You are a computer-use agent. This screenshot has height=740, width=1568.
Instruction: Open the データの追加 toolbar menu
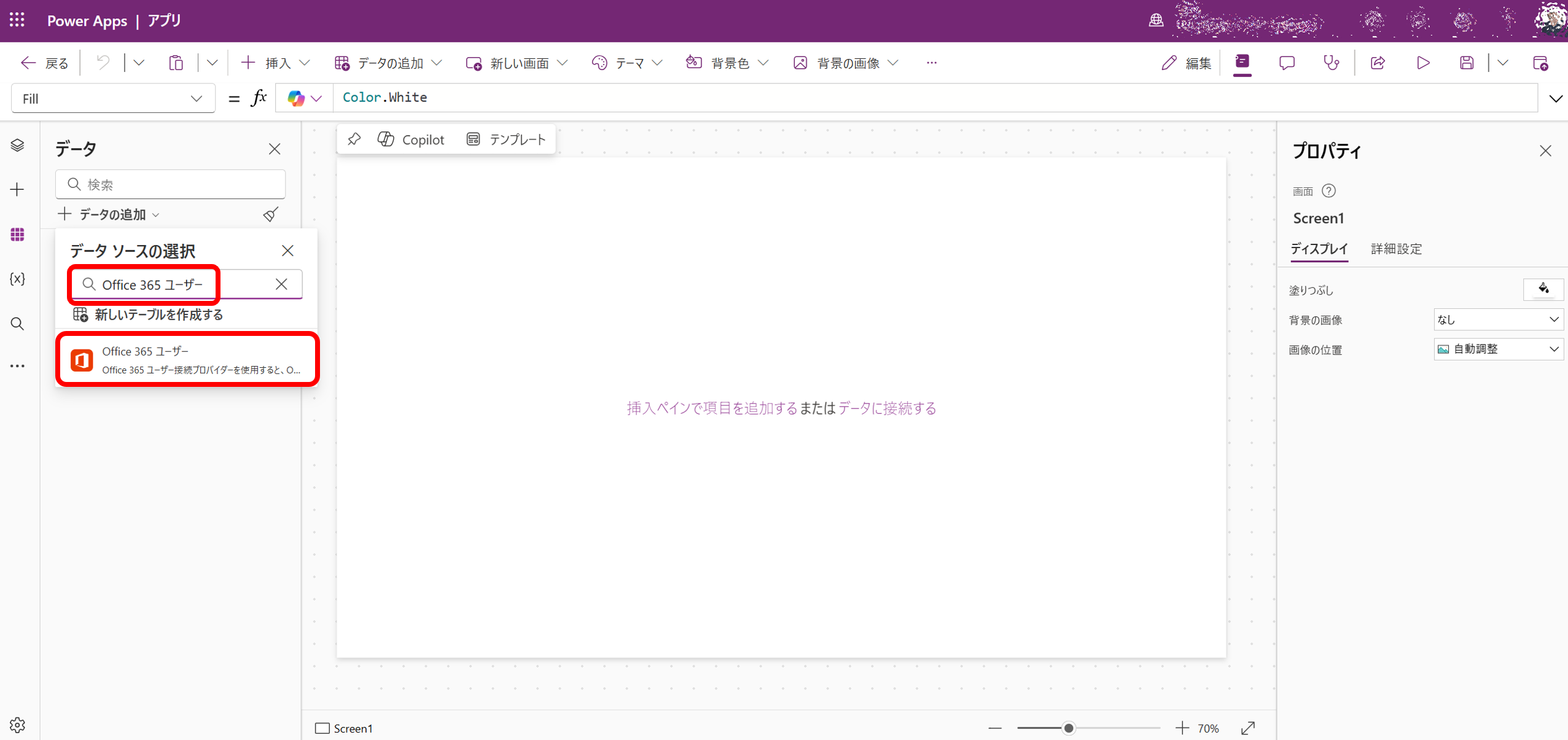click(388, 63)
